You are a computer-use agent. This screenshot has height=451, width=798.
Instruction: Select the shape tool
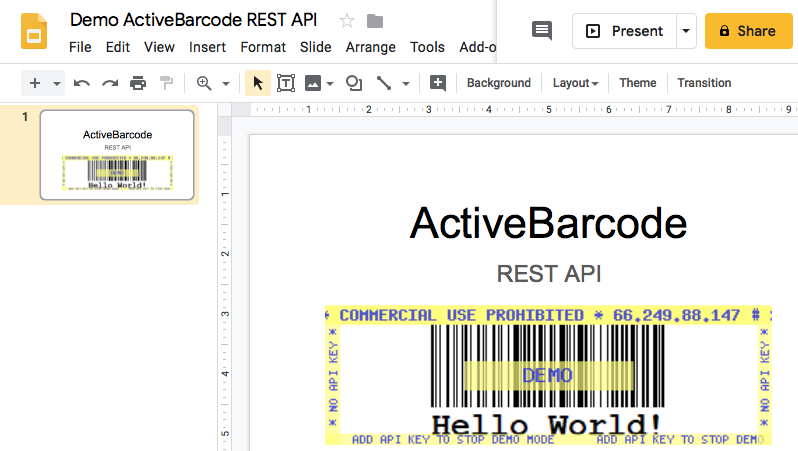pyautogui.click(x=354, y=83)
